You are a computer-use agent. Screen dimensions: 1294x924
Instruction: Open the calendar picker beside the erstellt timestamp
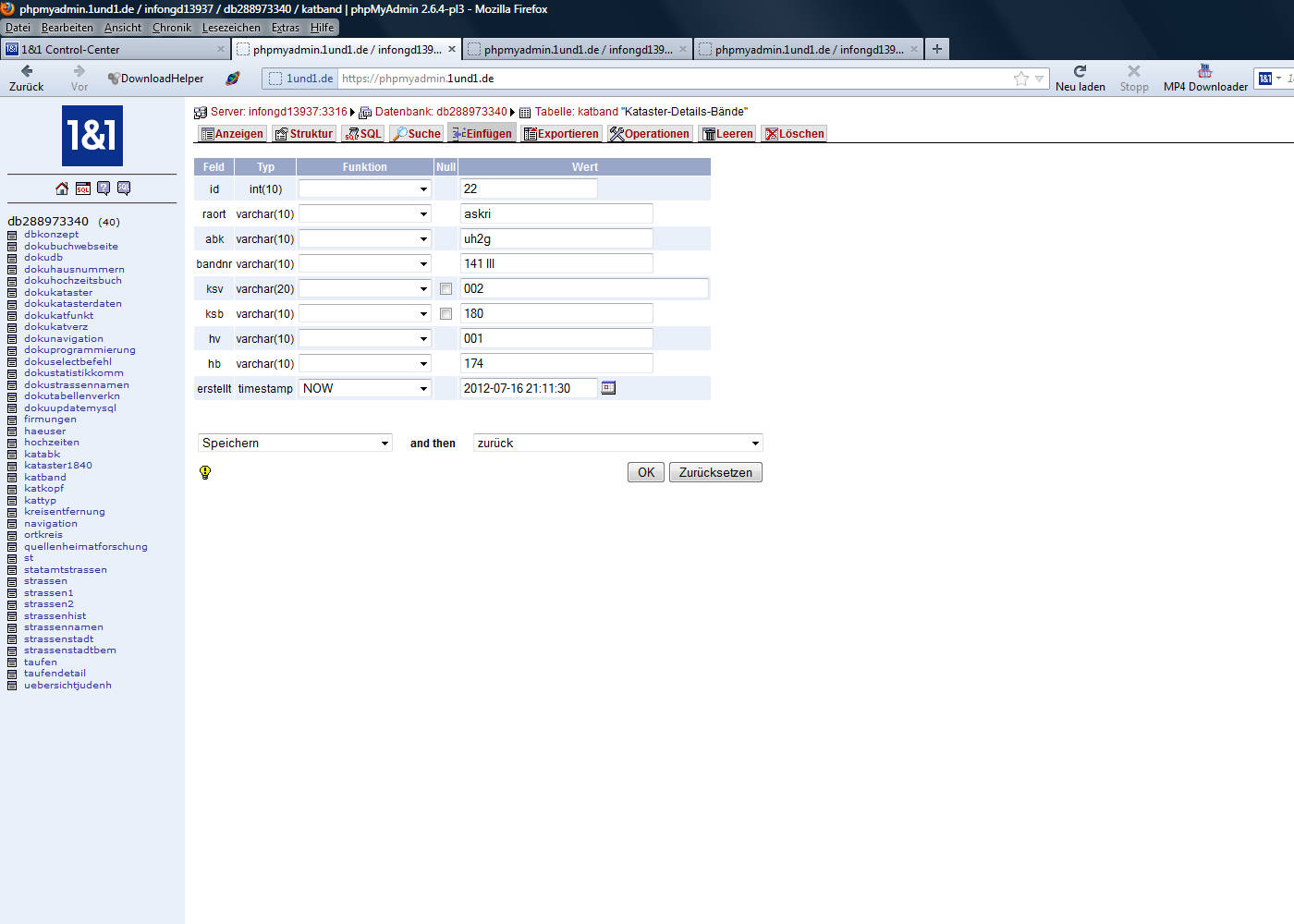608,388
